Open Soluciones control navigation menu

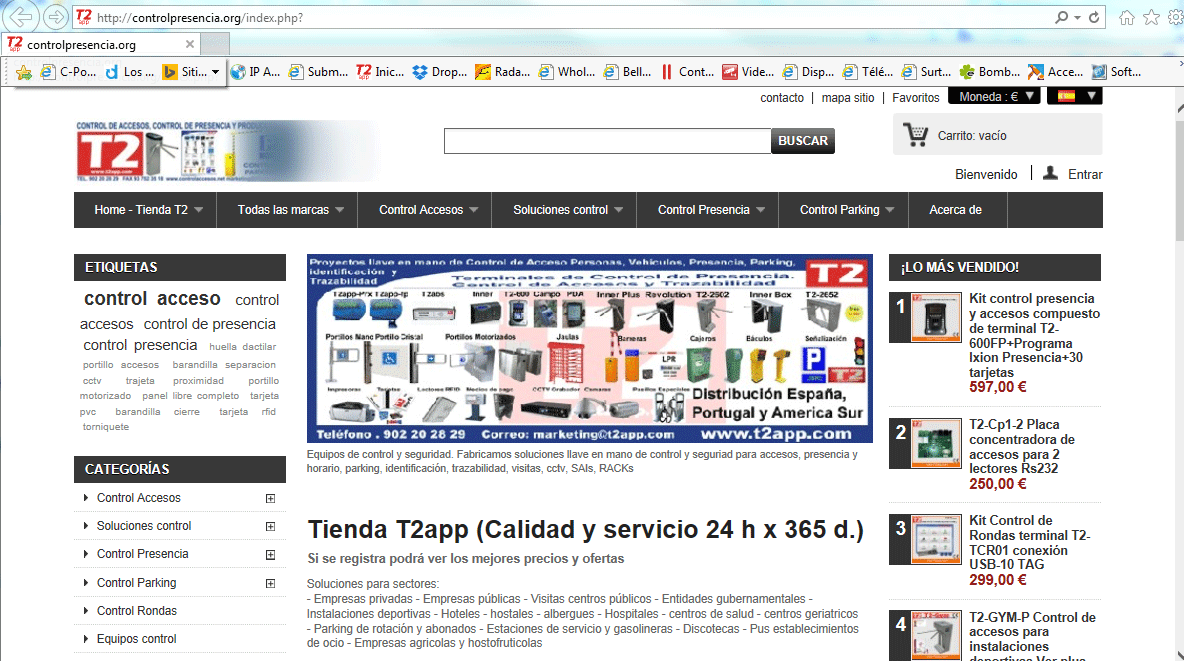tap(565, 210)
